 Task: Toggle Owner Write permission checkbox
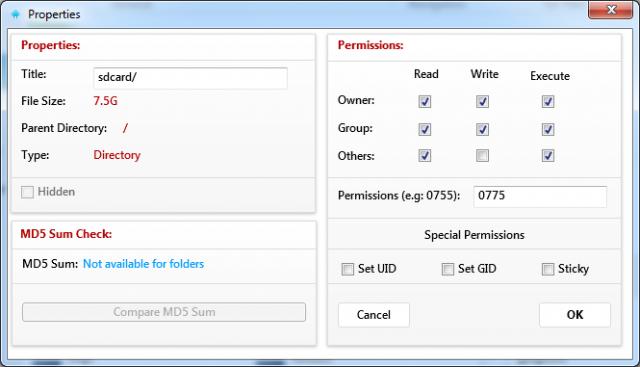[x=482, y=101]
